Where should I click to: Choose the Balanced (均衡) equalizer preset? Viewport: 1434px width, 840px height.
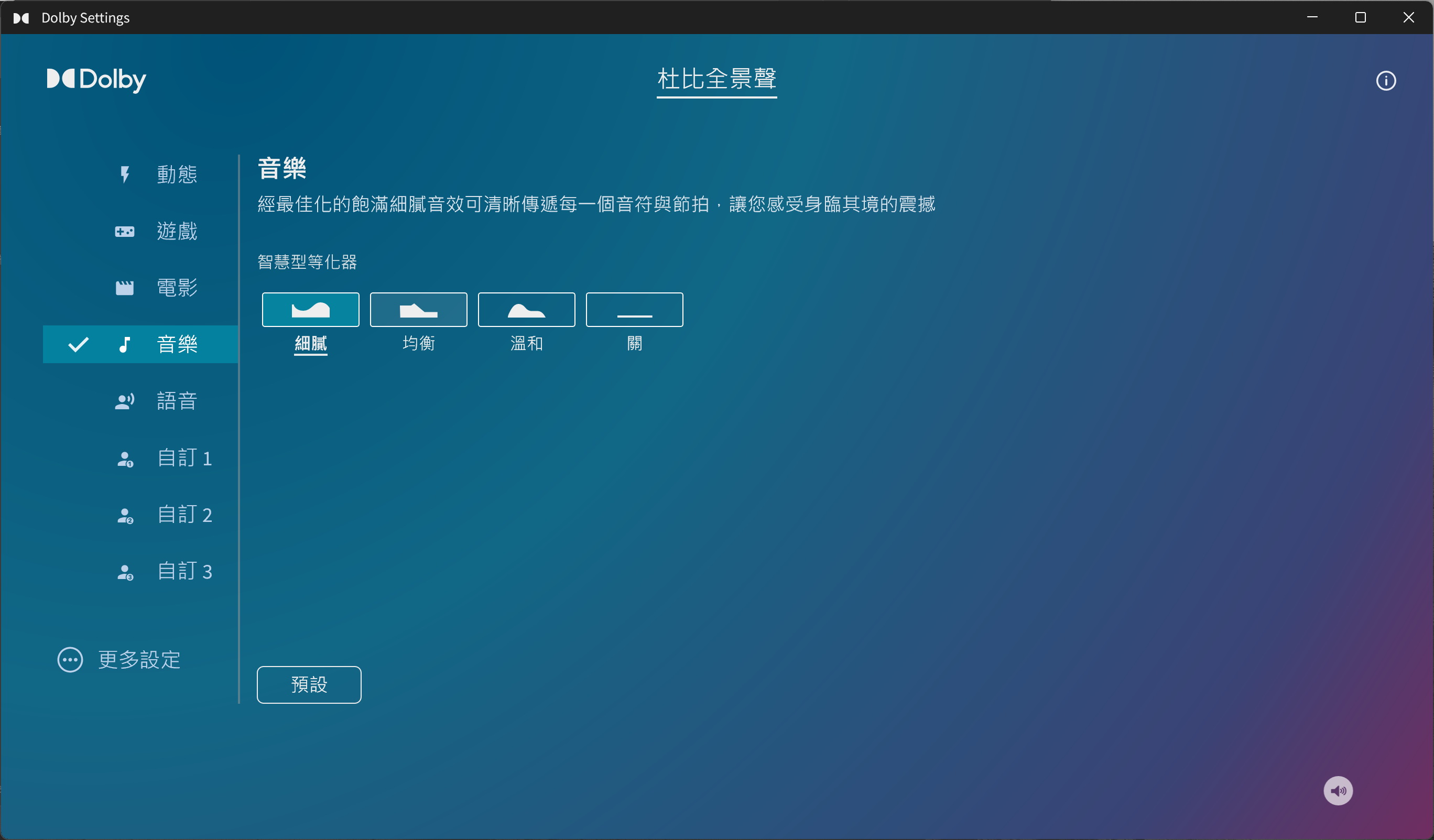click(x=418, y=310)
